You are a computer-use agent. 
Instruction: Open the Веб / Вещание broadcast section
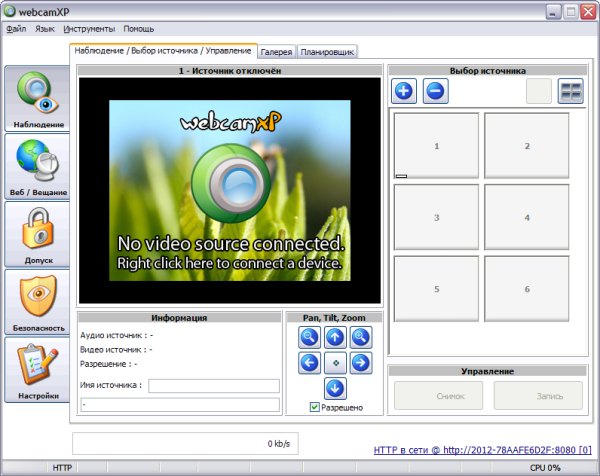click(x=39, y=166)
